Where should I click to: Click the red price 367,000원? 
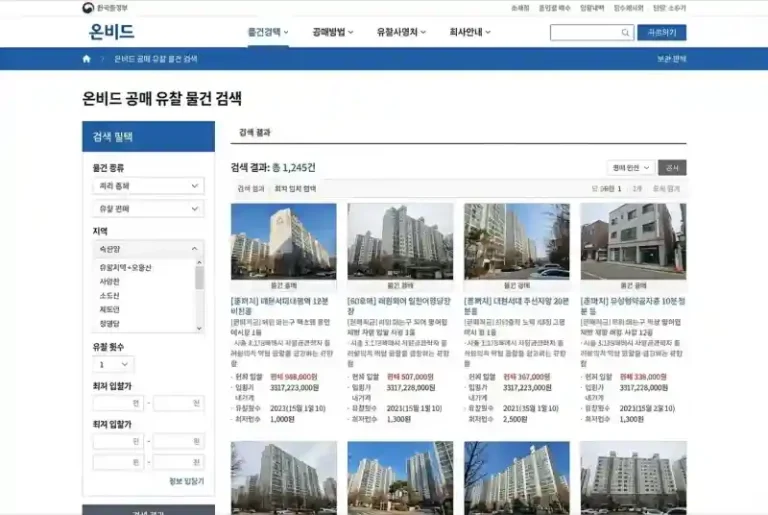click(x=527, y=377)
